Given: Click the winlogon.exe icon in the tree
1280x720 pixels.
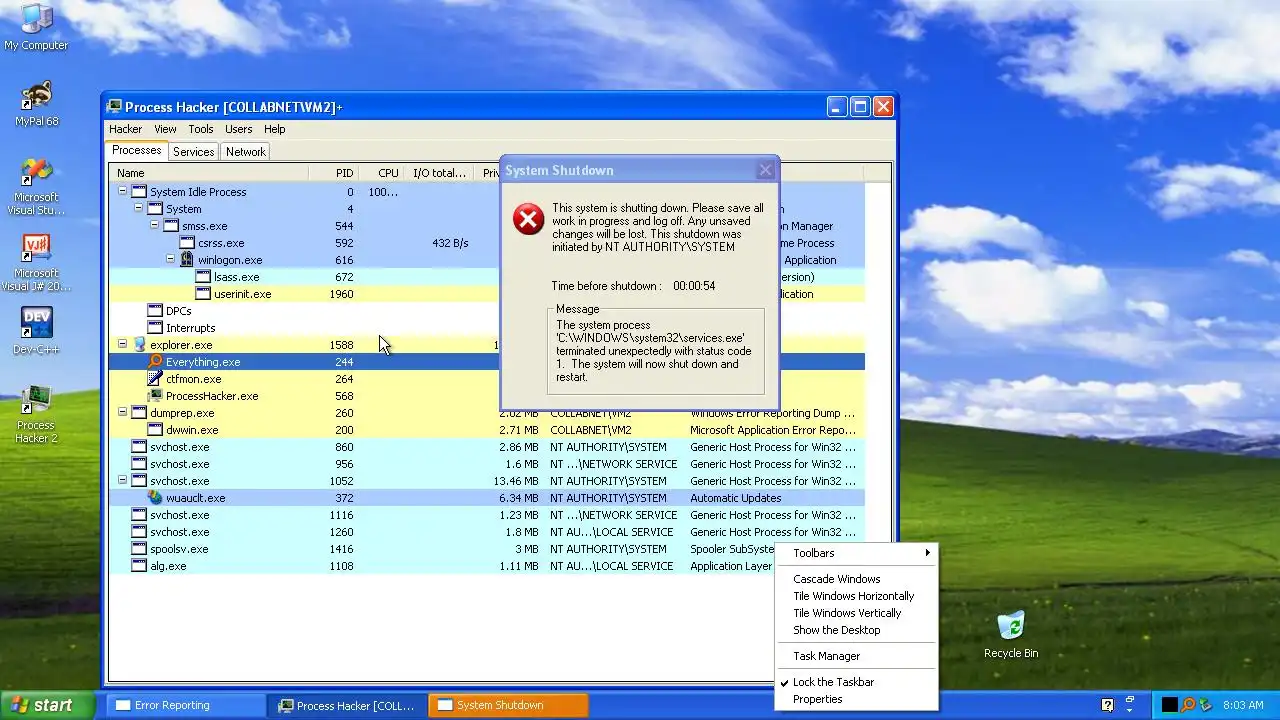Looking at the screenshot, I should pos(187,260).
